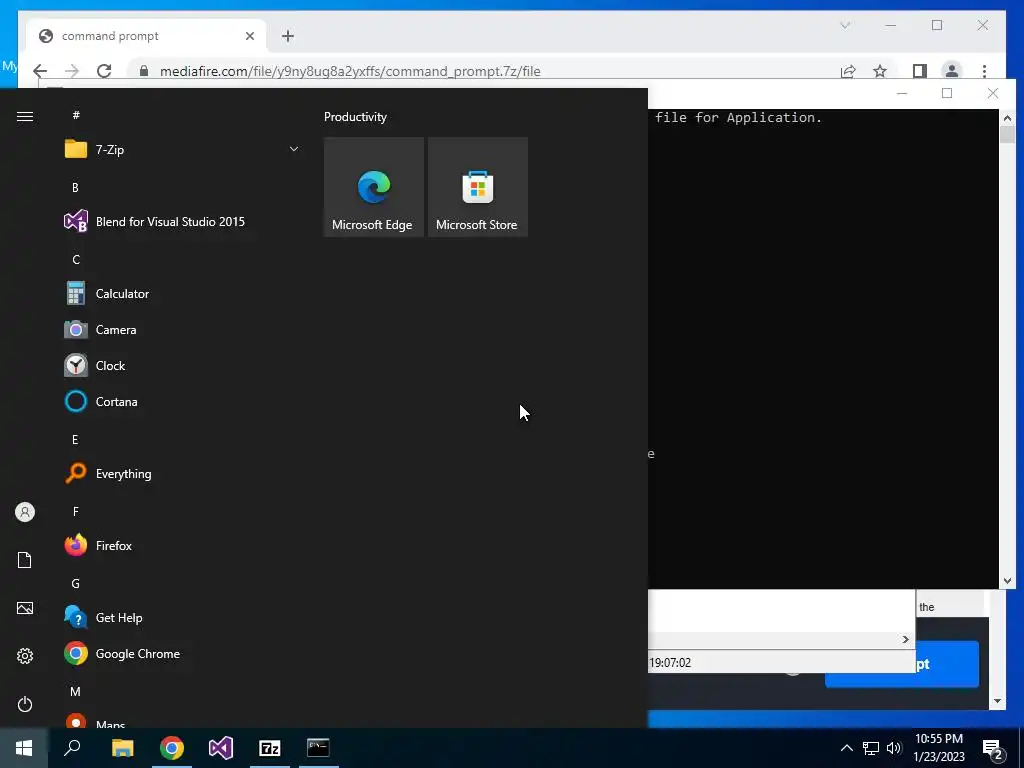1024x768 pixels.
Task: Click horizontal scrollbar right arrow below console
Action: click(x=905, y=639)
